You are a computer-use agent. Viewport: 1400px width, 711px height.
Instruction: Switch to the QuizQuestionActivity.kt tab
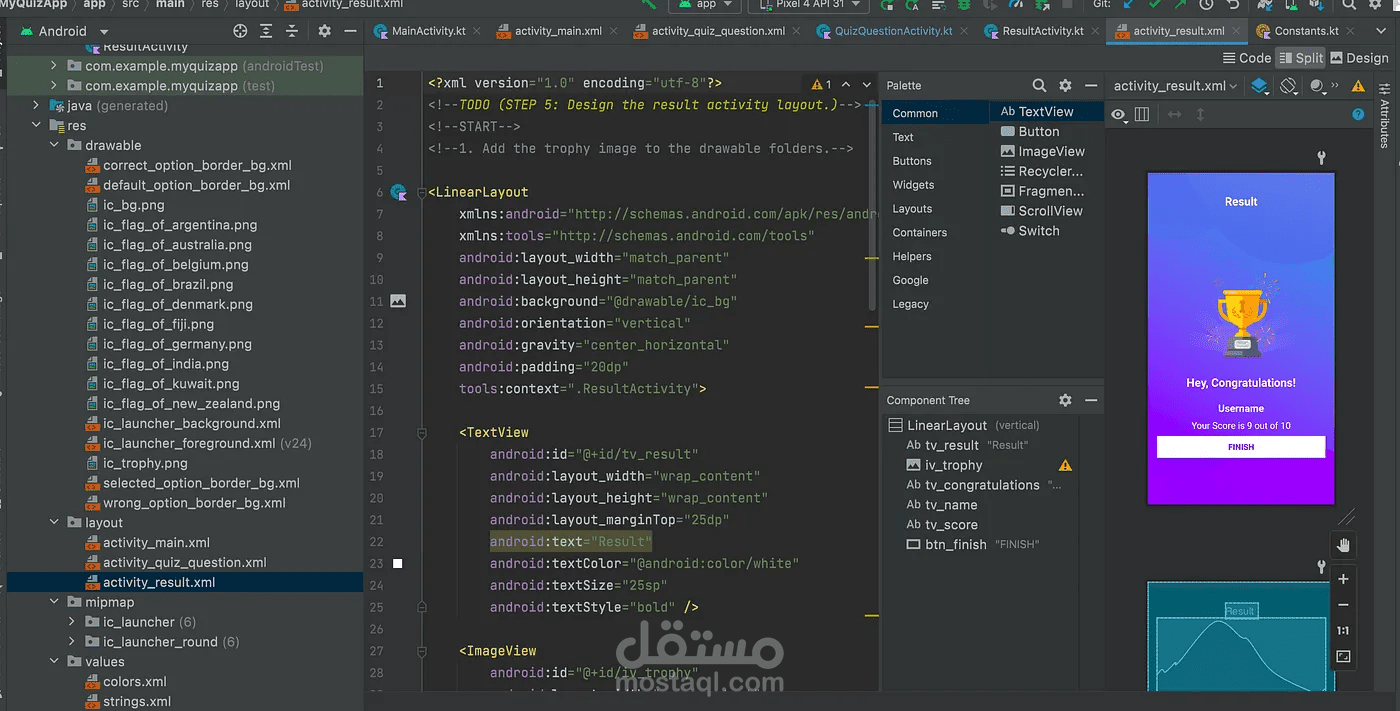pos(892,31)
